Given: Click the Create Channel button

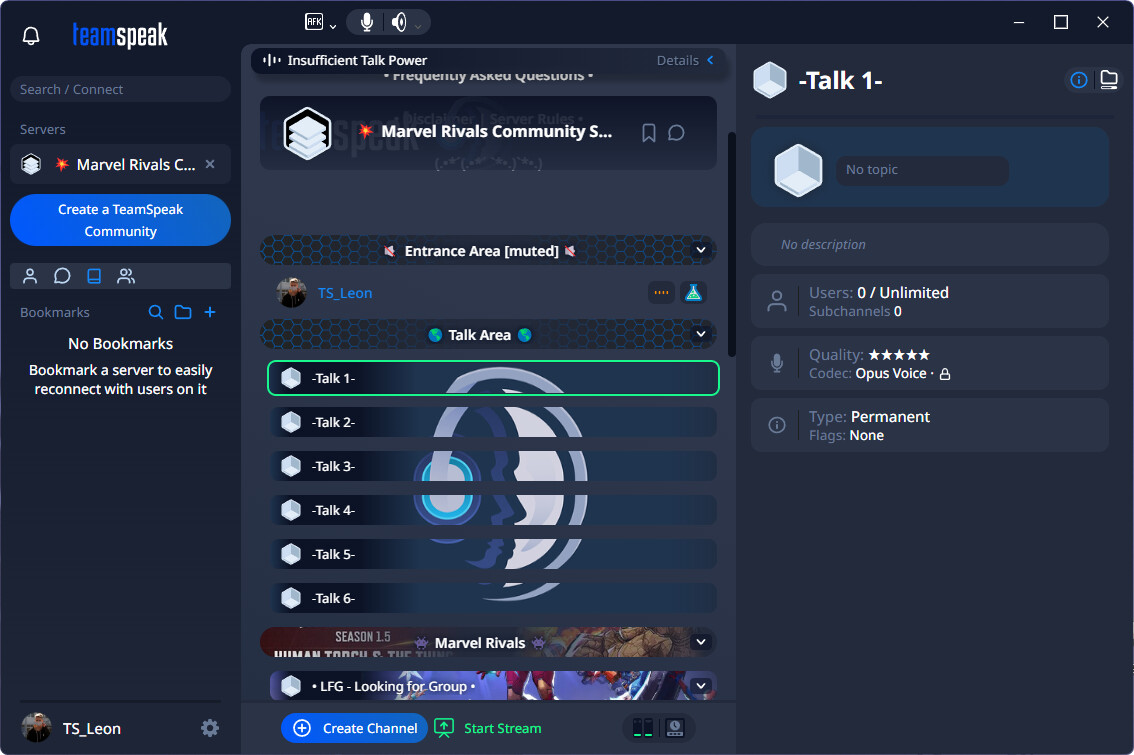Looking at the screenshot, I should 355,728.
